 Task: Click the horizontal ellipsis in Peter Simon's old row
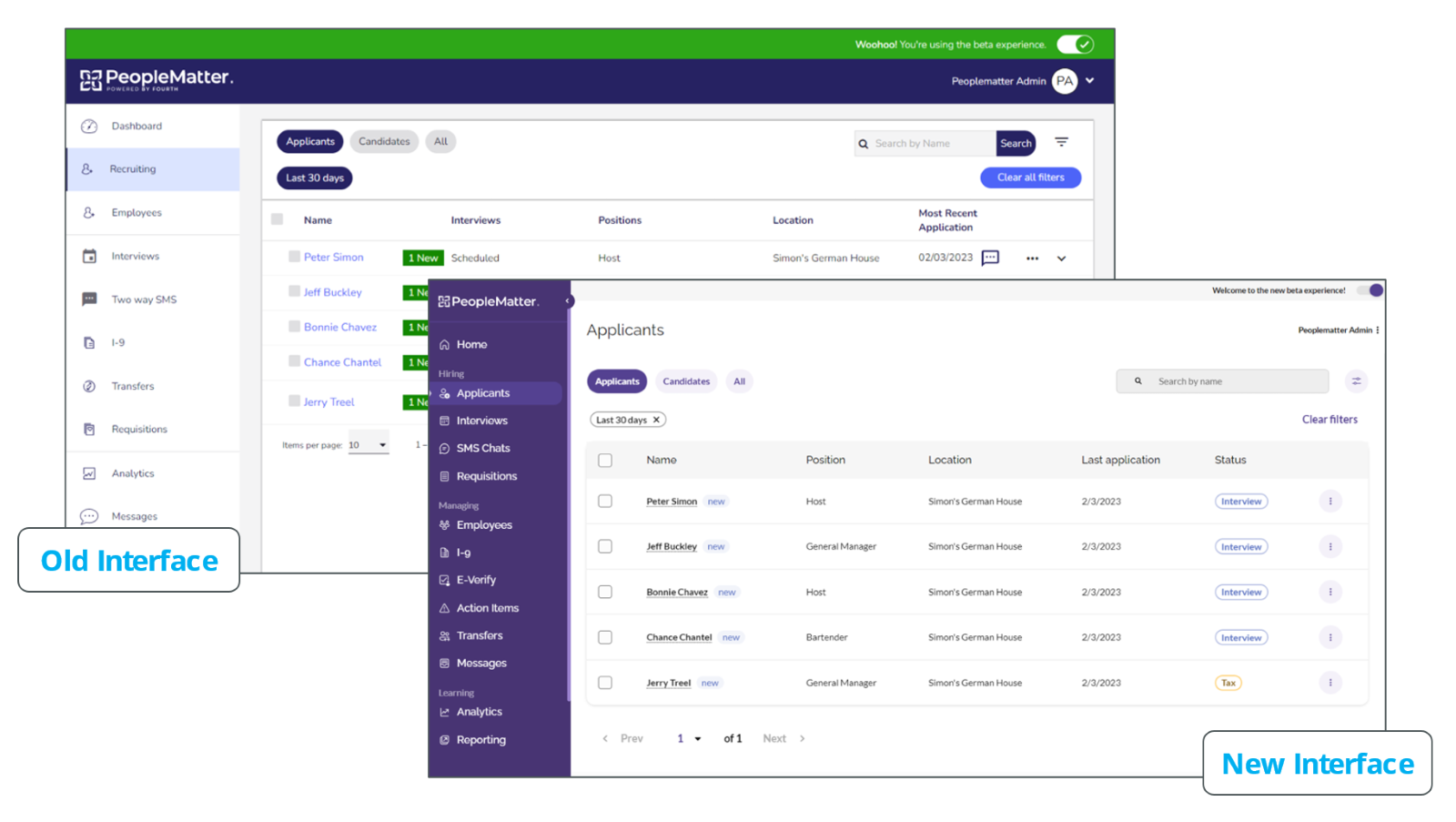click(x=1032, y=259)
